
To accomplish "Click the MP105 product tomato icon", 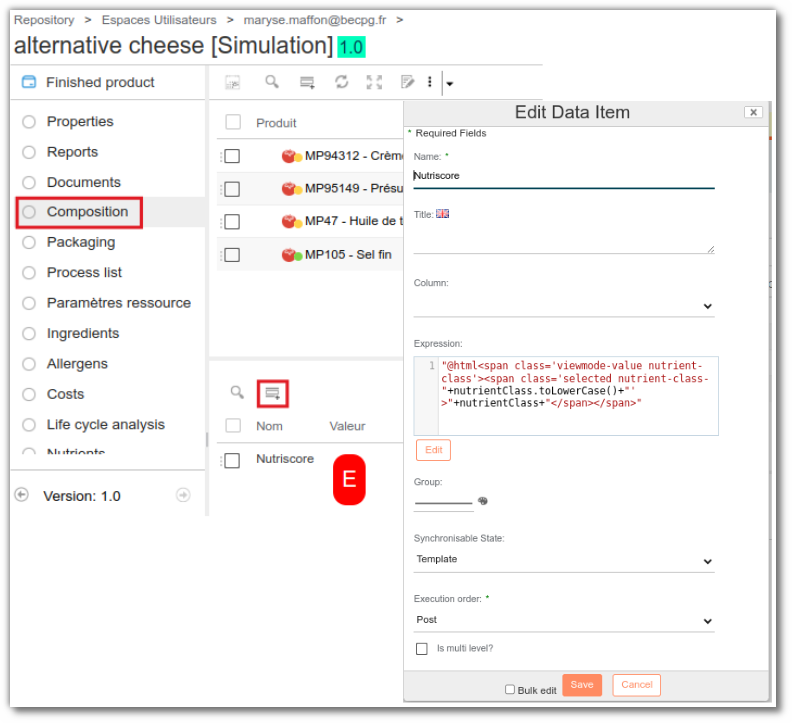I will pyautogui.click(x=291, y=255).
